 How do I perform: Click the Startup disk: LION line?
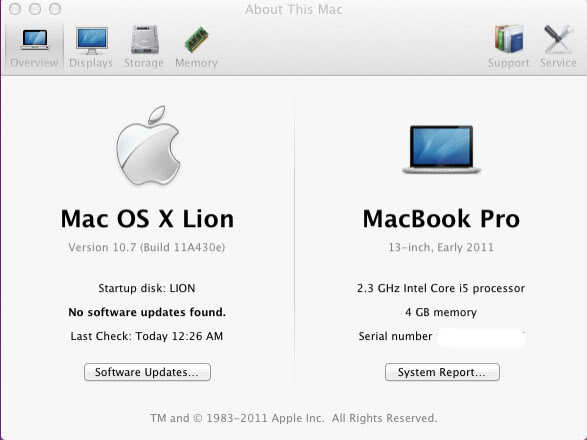point(147,288)
